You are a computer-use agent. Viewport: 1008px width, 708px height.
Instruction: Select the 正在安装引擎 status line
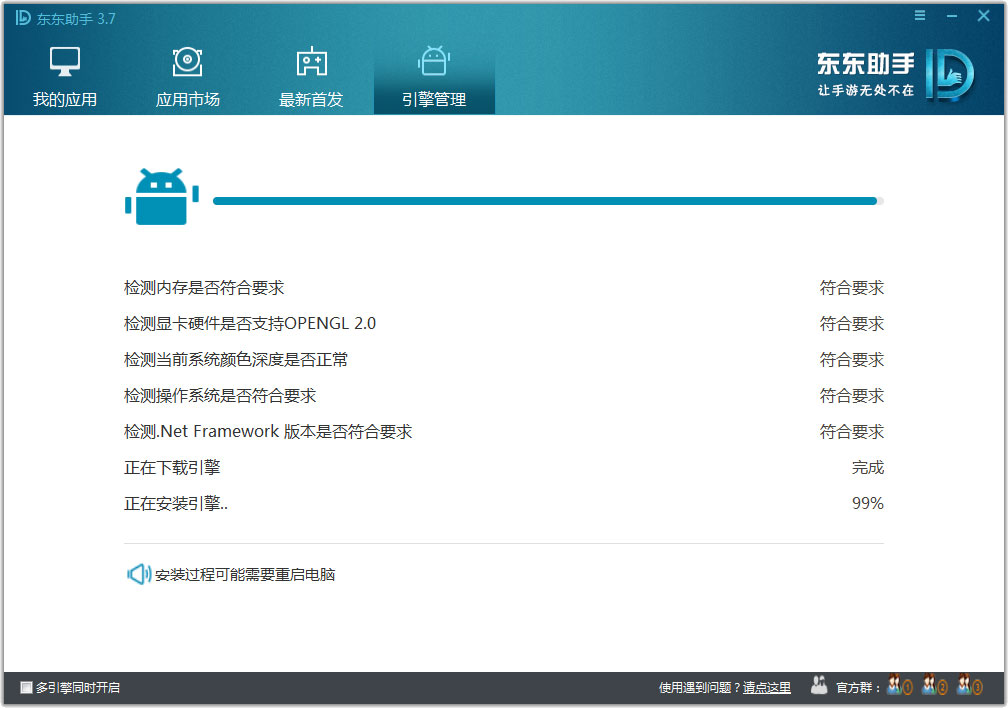[176, 504]
